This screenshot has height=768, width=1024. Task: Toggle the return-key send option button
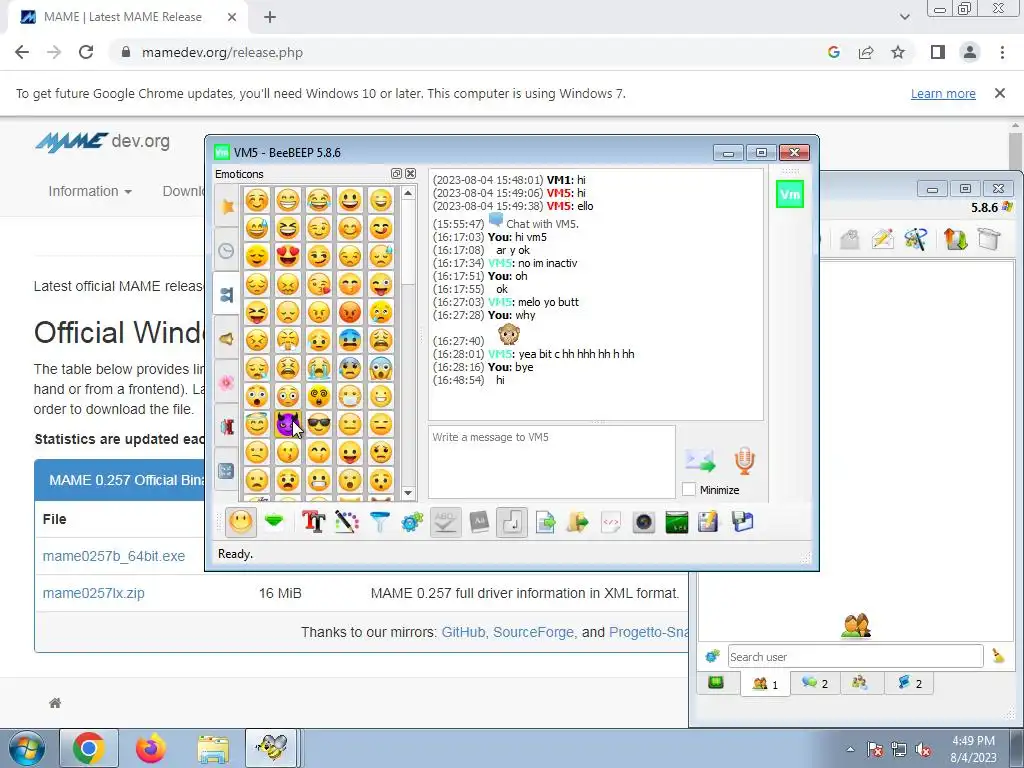pyautogui.click(x=511, y=522)
